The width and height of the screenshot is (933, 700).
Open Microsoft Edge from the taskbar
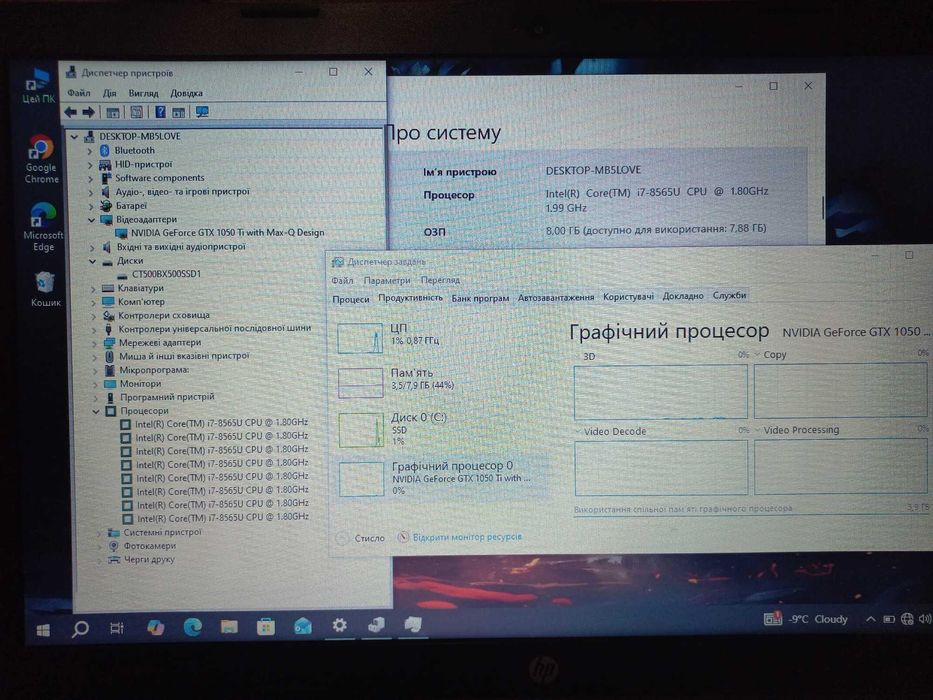pyautogui.click(x=192, y=626)
